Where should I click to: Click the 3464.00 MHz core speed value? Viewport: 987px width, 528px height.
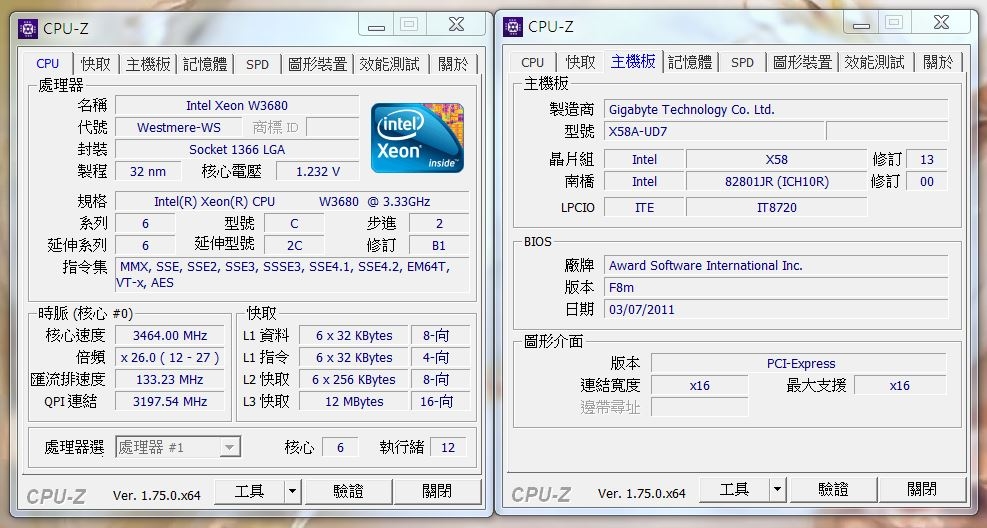point(170,336)
